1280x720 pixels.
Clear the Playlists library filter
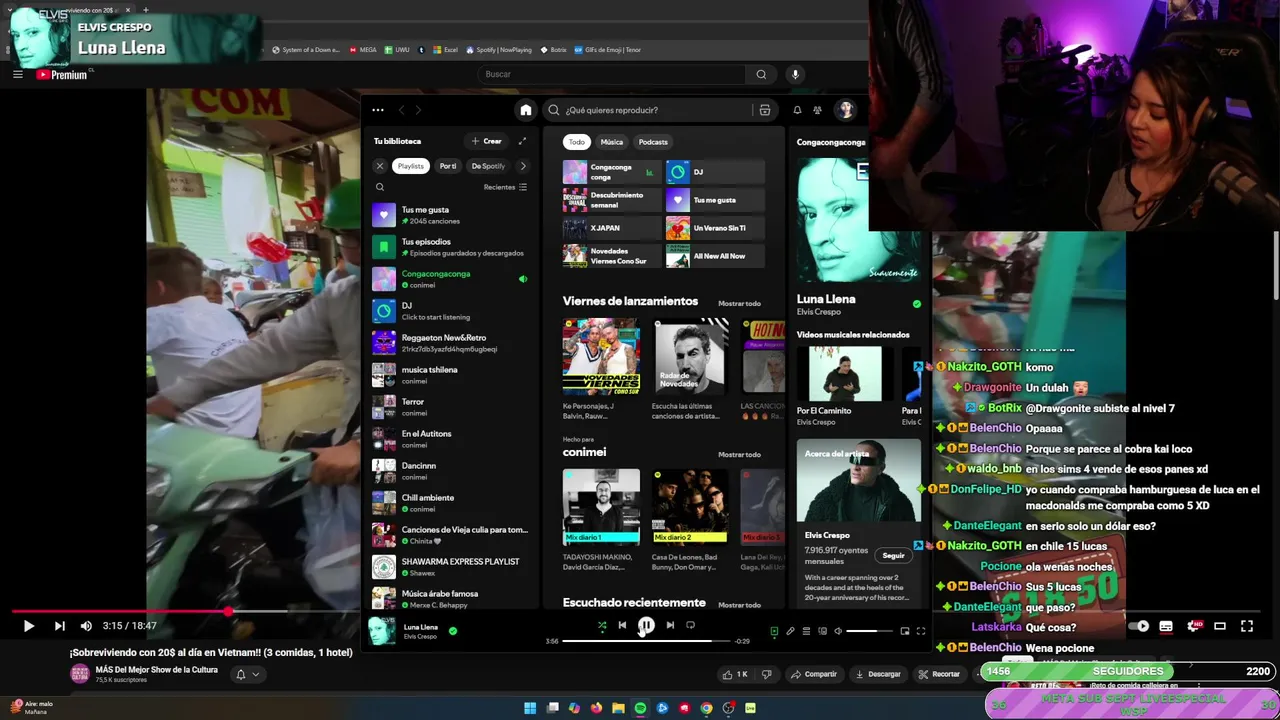click(380, 166)
